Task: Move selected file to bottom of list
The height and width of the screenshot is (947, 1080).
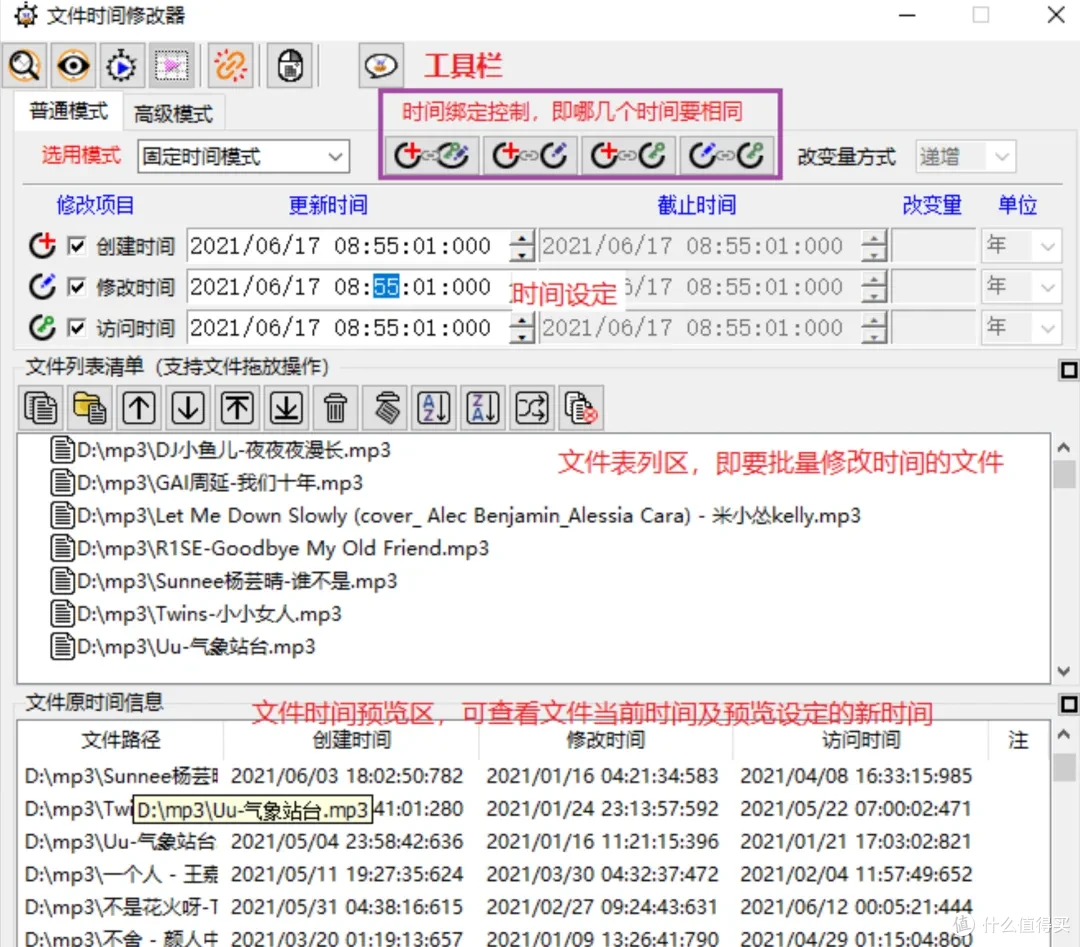Action: 287,408
